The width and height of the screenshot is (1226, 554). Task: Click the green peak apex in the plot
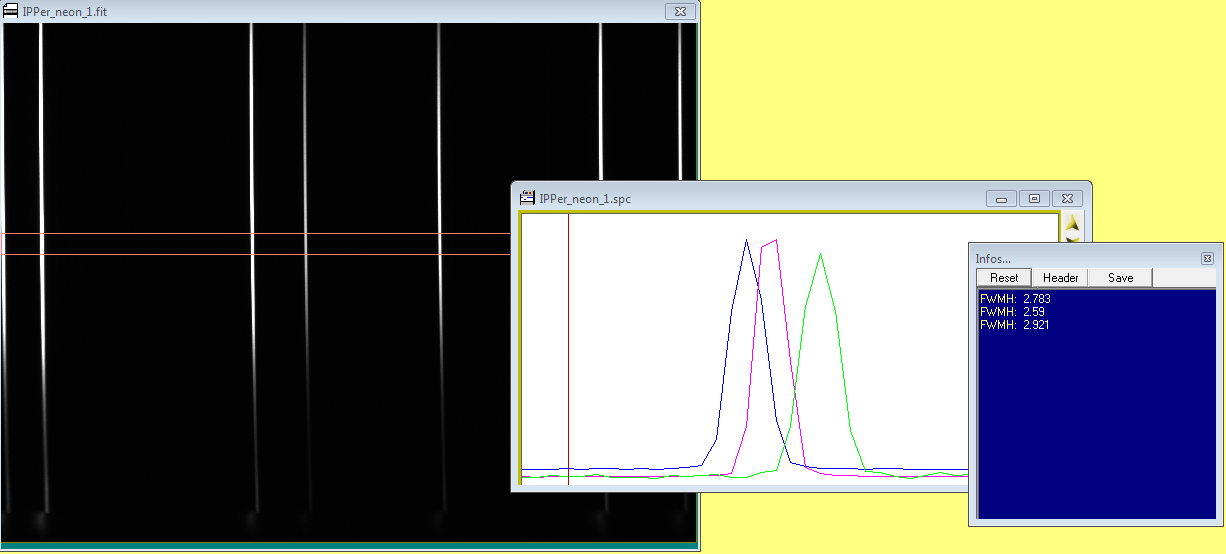point(820,255)
